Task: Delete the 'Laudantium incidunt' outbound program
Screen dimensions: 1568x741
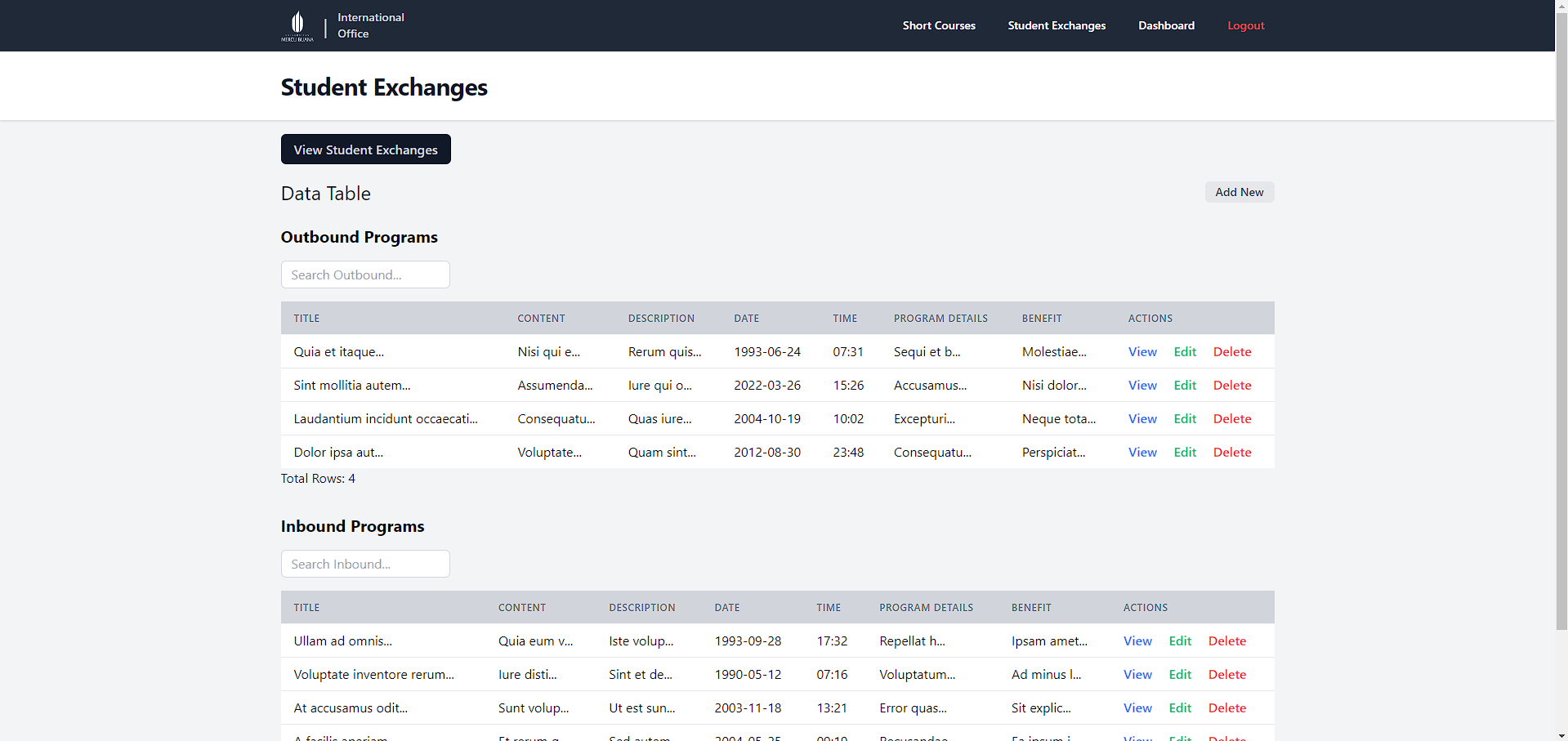Action: click(1232, 418)
